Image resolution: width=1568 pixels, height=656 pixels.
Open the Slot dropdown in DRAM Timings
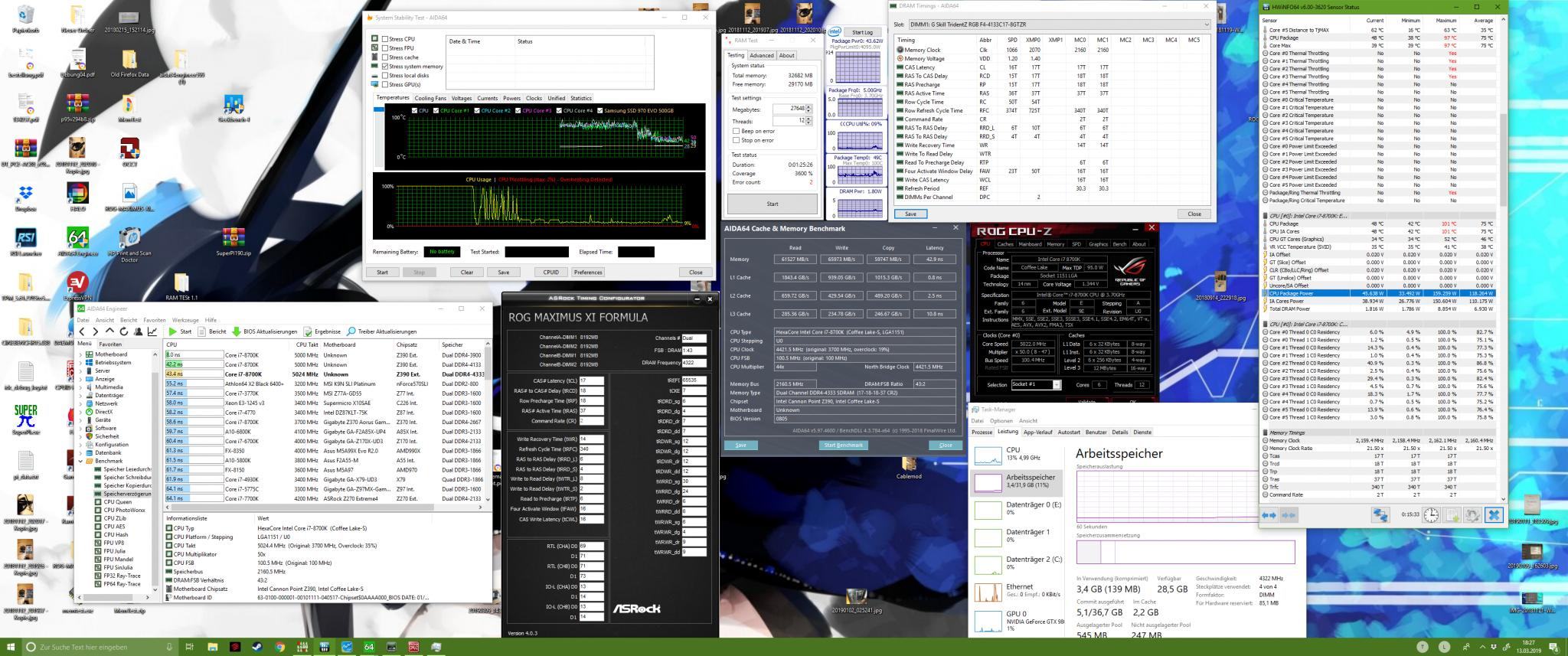1206,24
